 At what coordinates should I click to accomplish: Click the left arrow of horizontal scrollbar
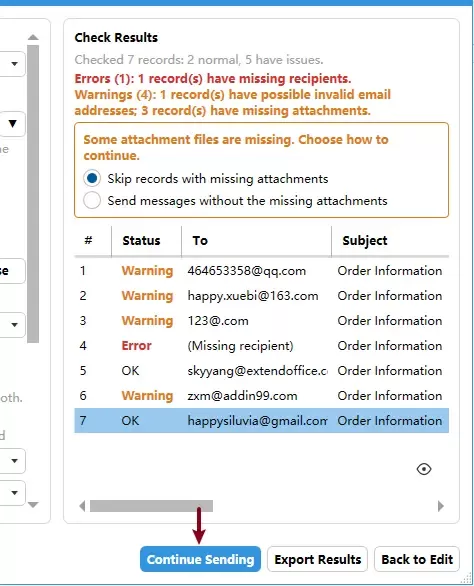pos(82,506)
